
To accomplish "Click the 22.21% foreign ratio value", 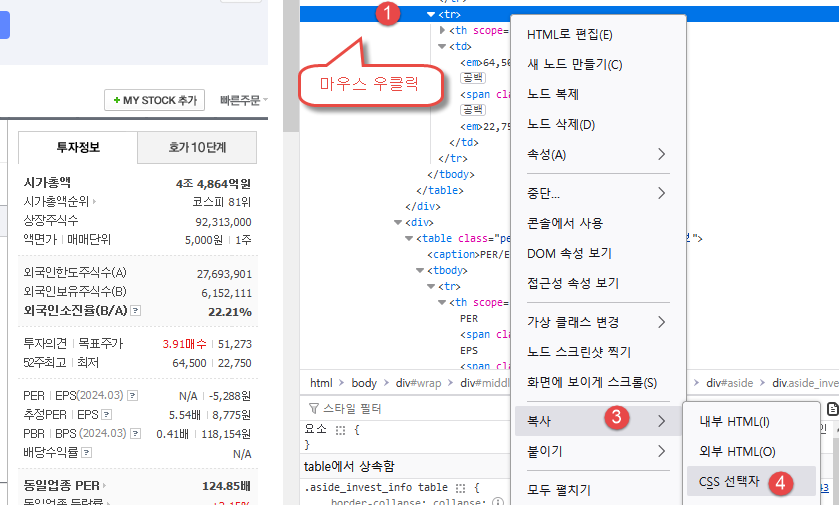I will coord(230,311).
